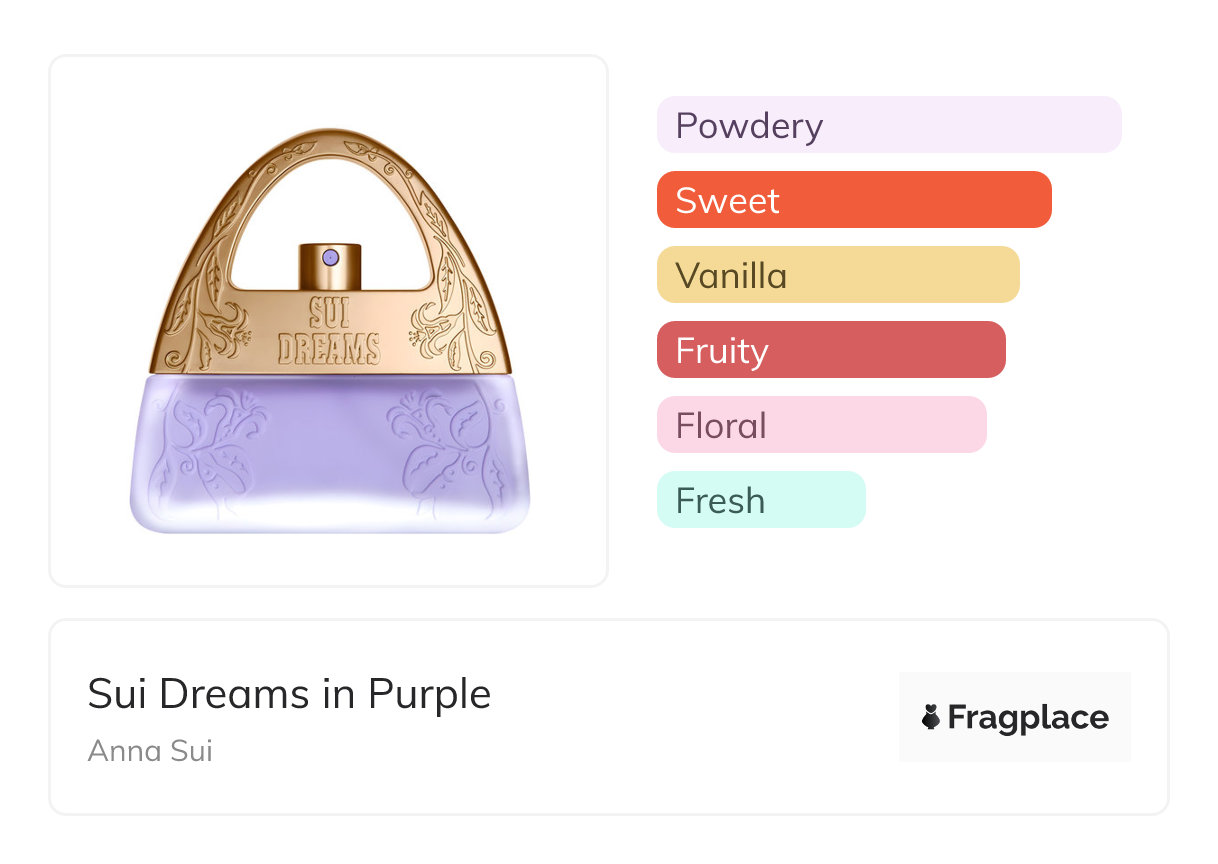Screen dimensions: 1218x864
Task: Open the Anna Sui brand link
Action: [x=150, y=750]
